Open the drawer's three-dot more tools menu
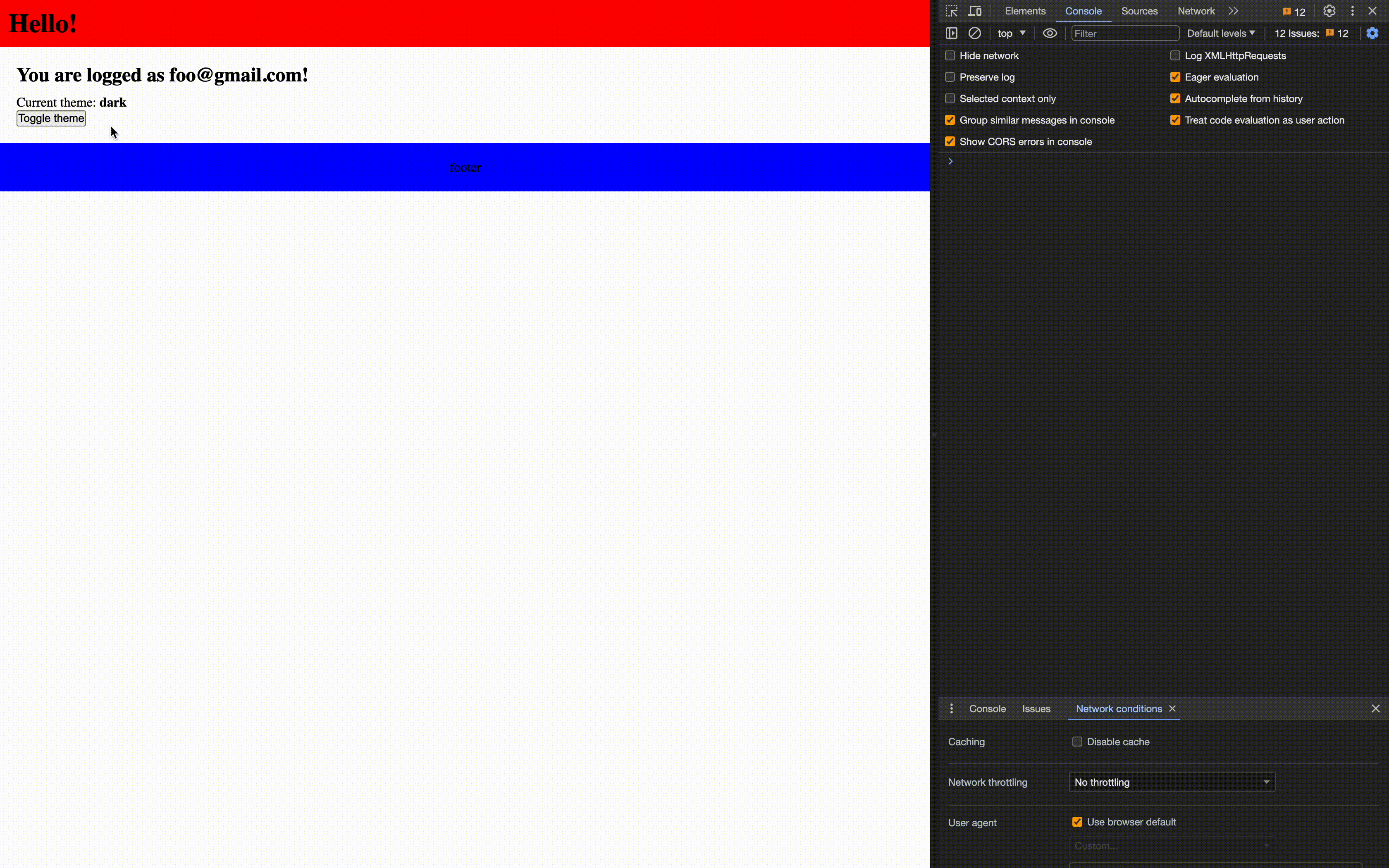1389x868 pixels. [952, 708]
